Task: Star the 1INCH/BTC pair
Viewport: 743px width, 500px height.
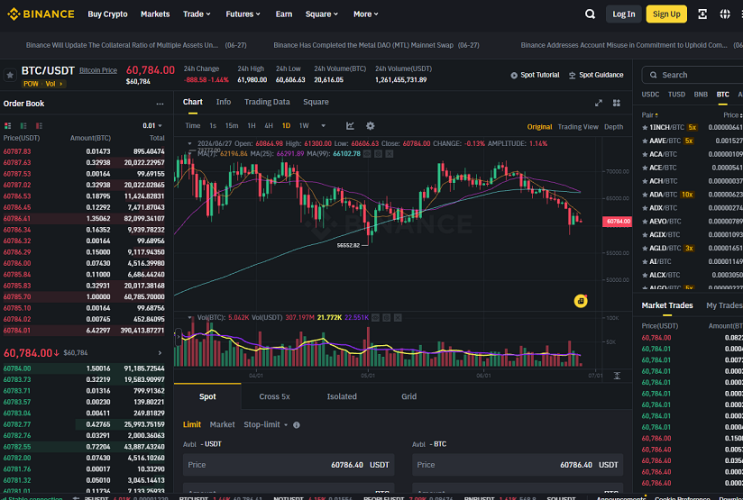Action: 644,127
